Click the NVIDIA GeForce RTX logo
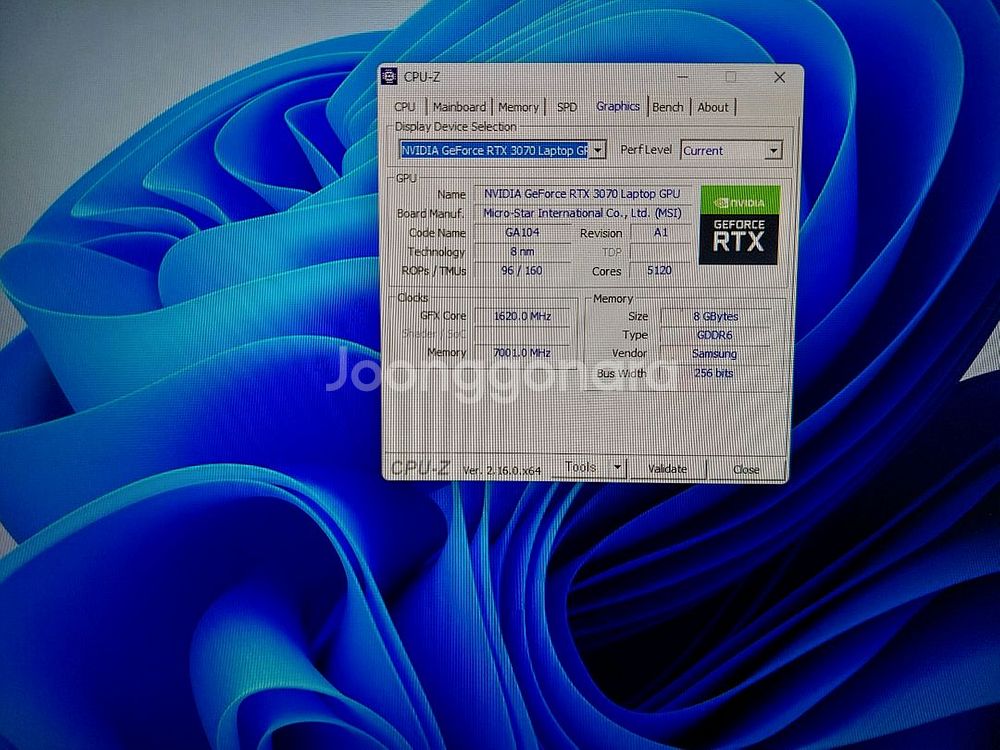 point(739,225)
